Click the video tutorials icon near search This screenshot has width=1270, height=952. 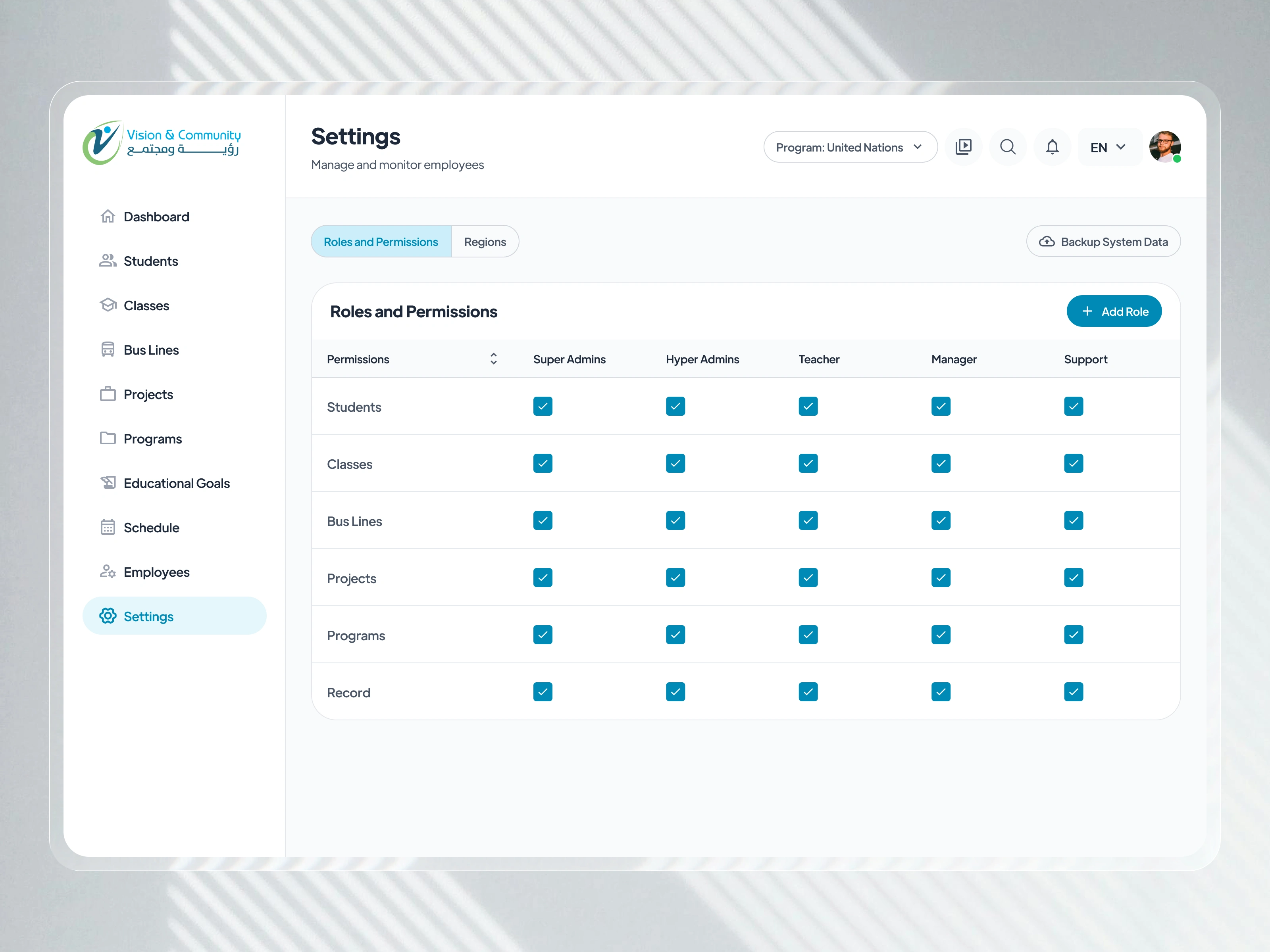[964, 147]
